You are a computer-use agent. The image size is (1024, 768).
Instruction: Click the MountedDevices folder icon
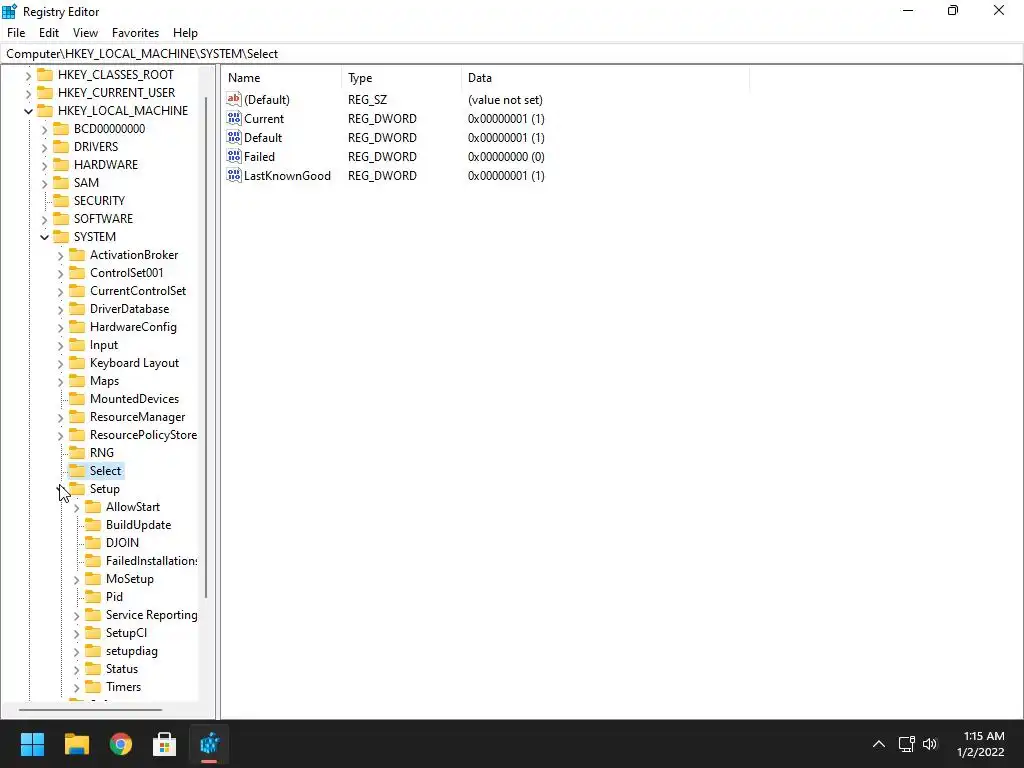(77, 398)
